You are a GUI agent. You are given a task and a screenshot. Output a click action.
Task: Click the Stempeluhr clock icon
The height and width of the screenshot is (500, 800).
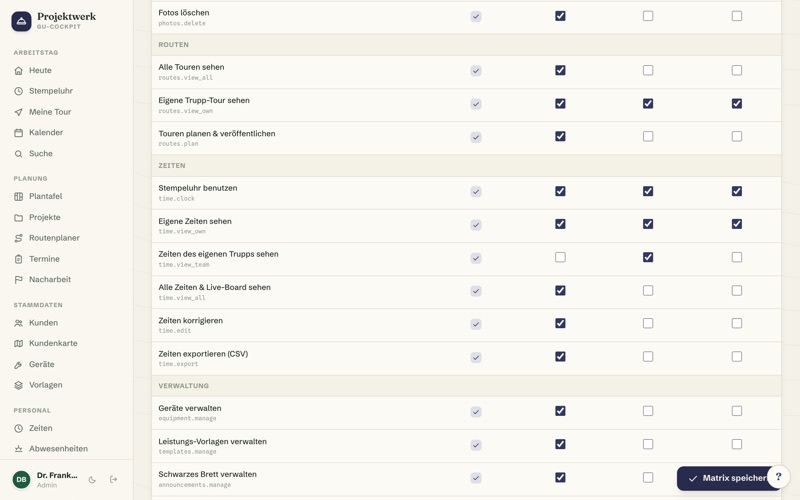[18, 91]
